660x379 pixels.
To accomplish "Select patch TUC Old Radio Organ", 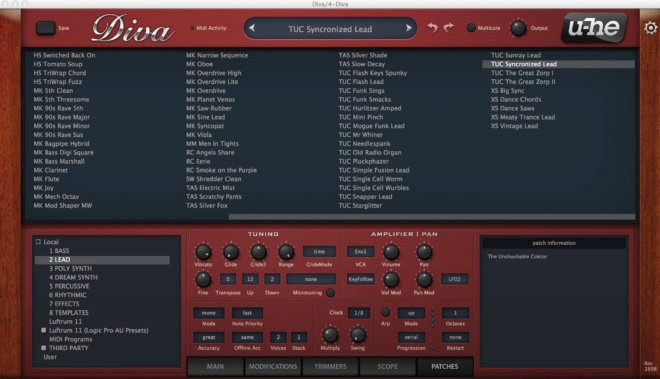I will point(370,152).
